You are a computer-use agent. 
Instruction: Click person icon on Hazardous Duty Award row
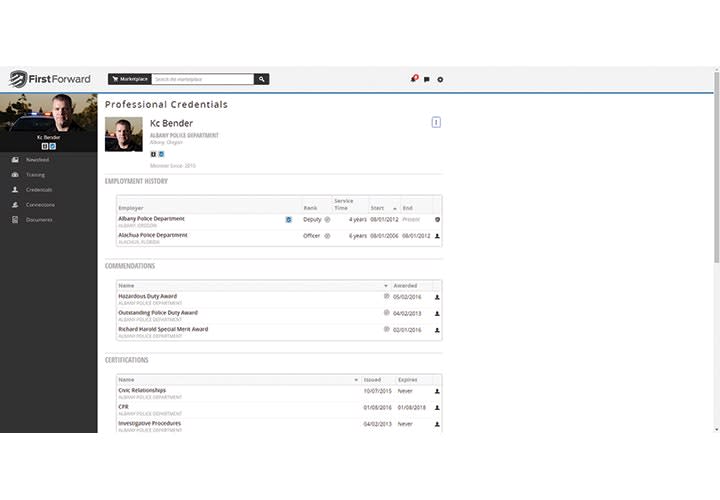click(437, 297)
